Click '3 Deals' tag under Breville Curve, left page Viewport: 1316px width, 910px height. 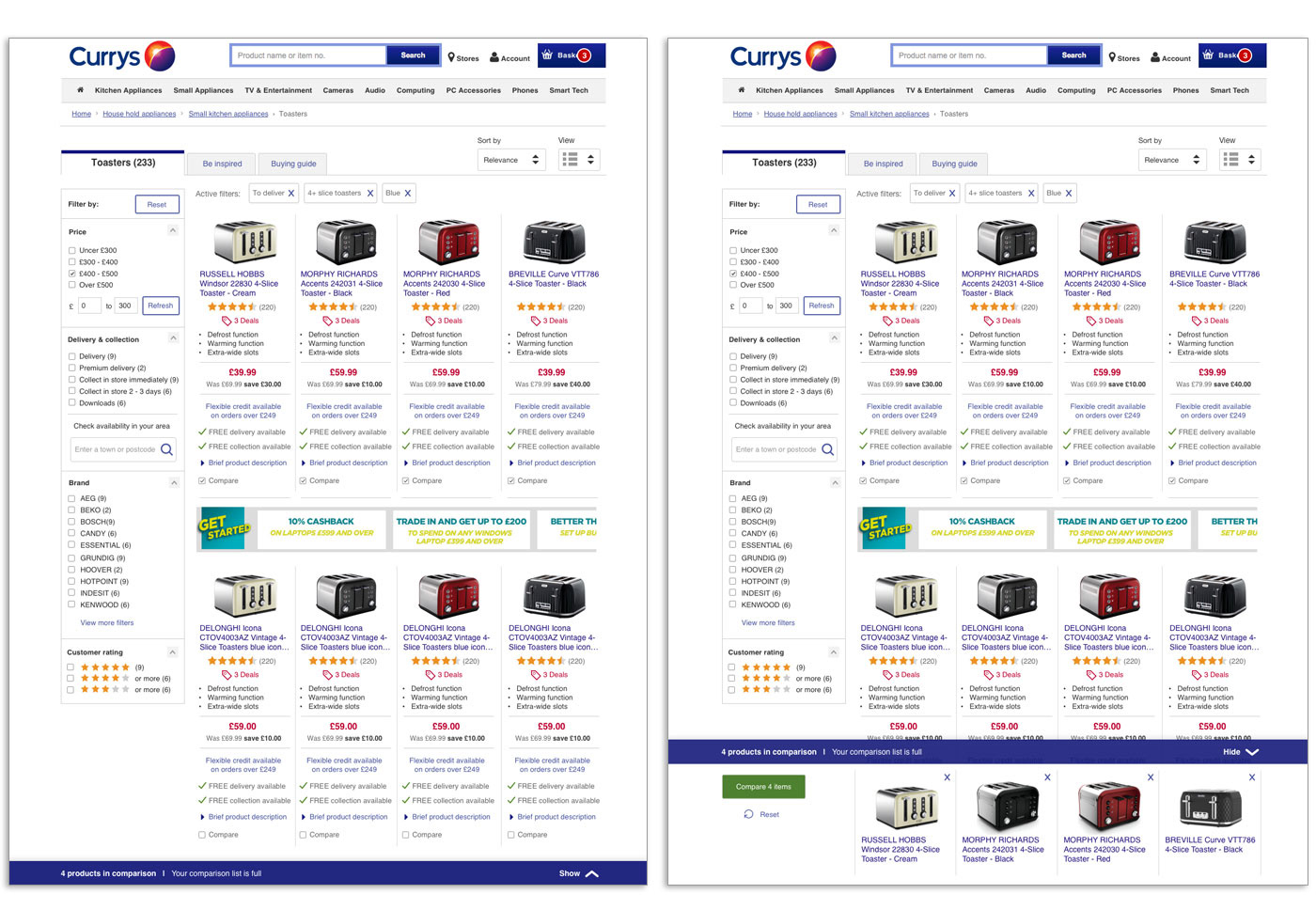[551, 321]
